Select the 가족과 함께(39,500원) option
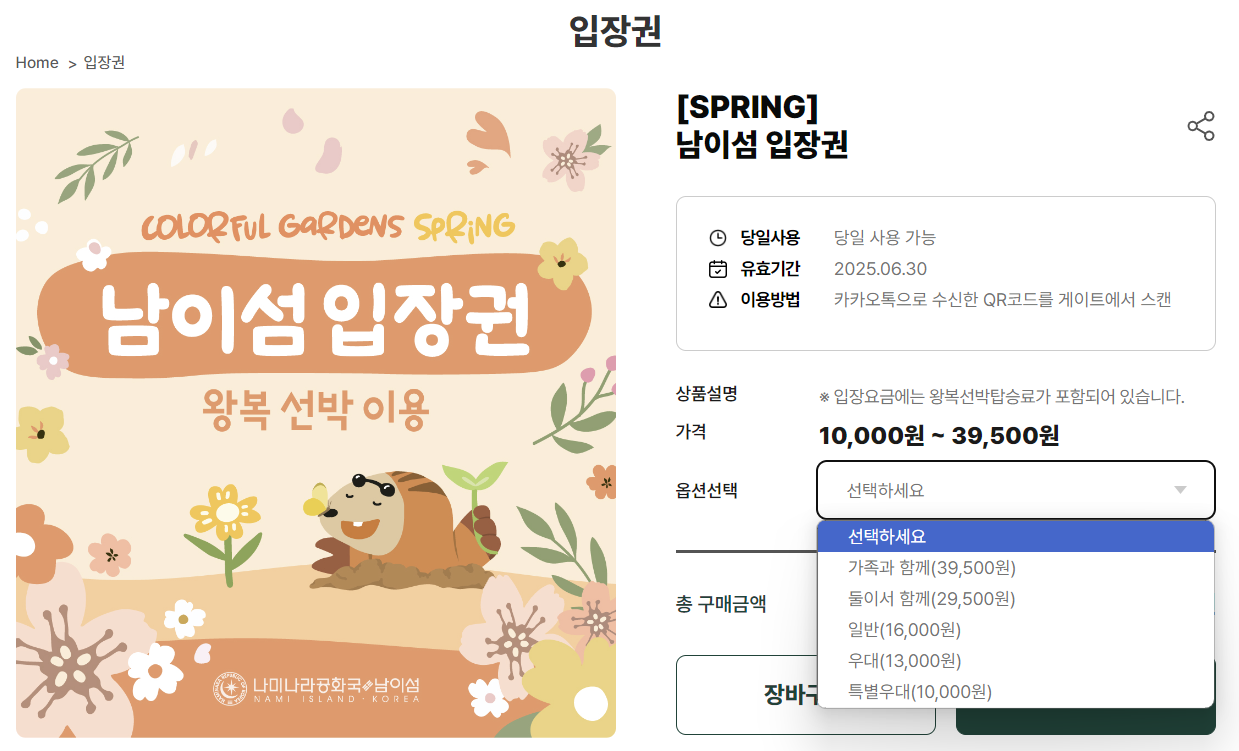 click(931, 567)
